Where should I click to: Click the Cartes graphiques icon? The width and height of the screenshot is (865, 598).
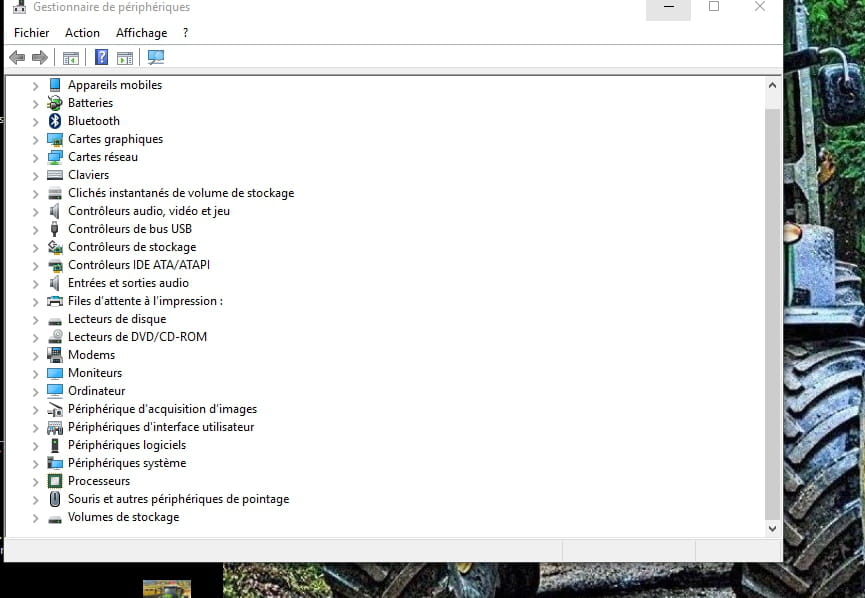pyautogui.click(x=55, y=139)
